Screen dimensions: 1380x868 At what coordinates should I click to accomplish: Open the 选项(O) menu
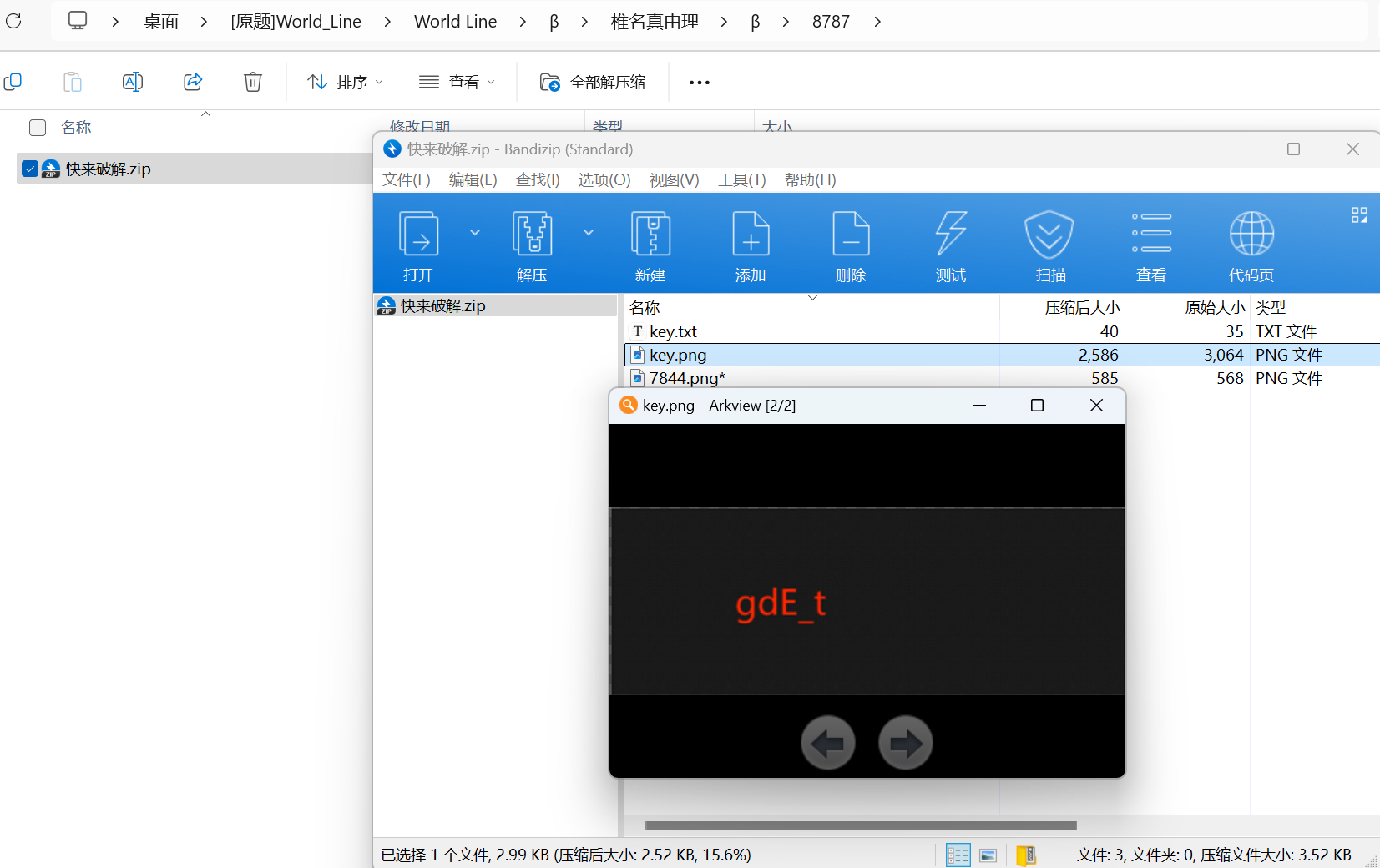point(604,180)
